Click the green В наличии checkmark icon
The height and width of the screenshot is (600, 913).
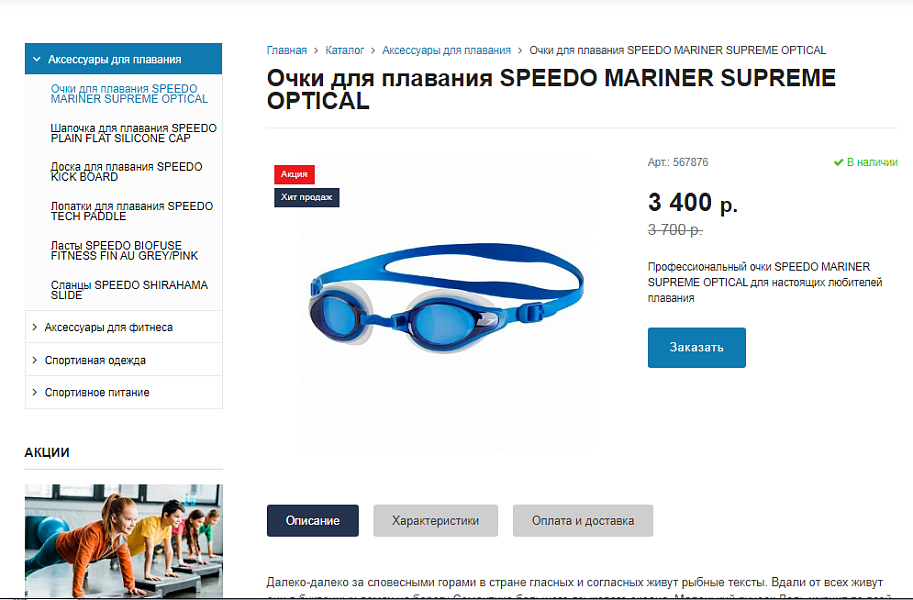(838, 163)
